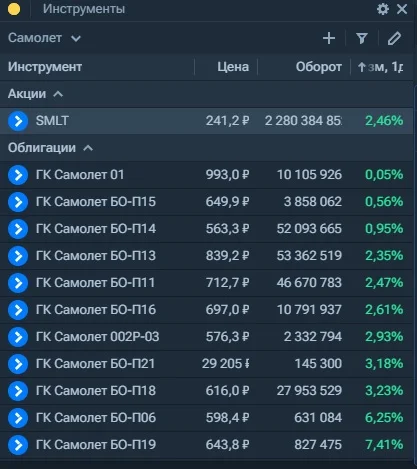Click turnover value 10 105 926
Screen dimensions: 417x469
click(310, 175)
